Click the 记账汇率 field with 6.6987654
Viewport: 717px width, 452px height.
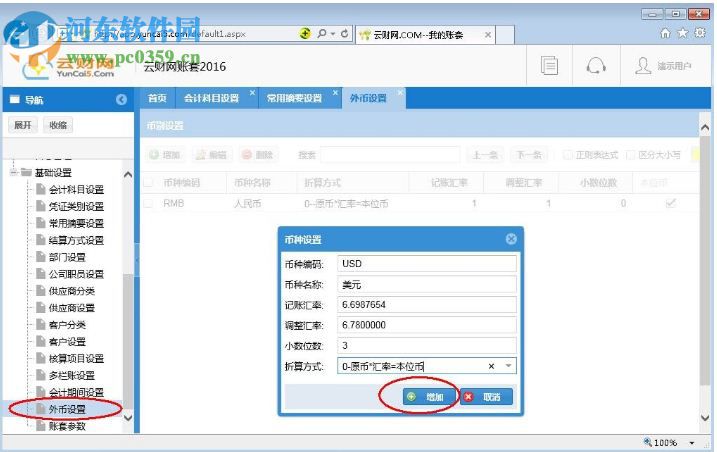pyautogui.click(x=427, y=305)
